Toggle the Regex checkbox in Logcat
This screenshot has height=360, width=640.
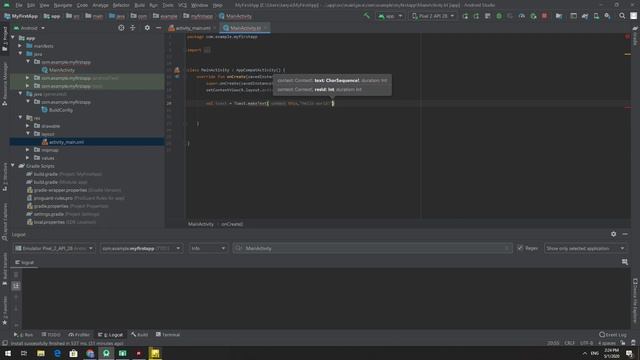pos(520,248)
